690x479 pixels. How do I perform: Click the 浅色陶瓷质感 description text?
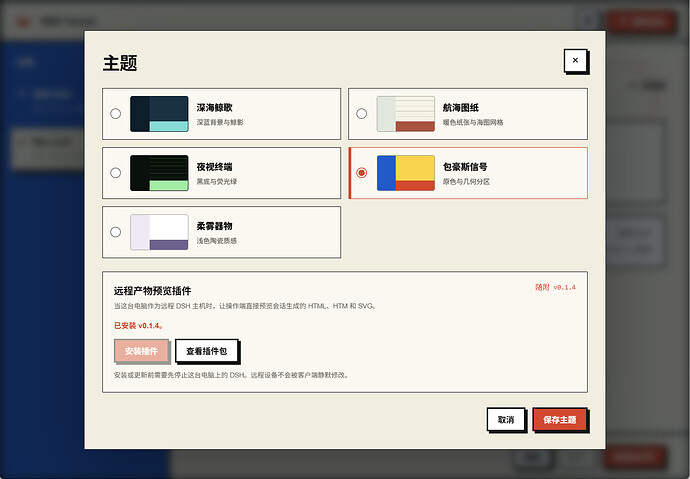(x=217, y=241)
